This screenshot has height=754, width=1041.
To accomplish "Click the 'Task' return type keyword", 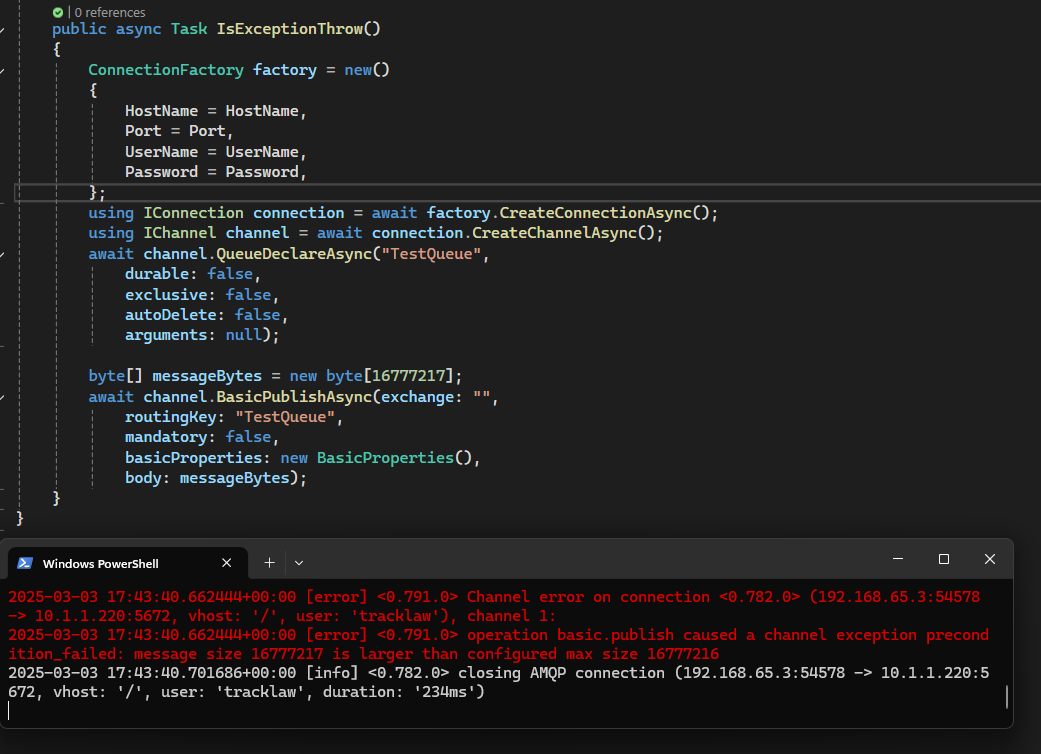I will point(189,29).
